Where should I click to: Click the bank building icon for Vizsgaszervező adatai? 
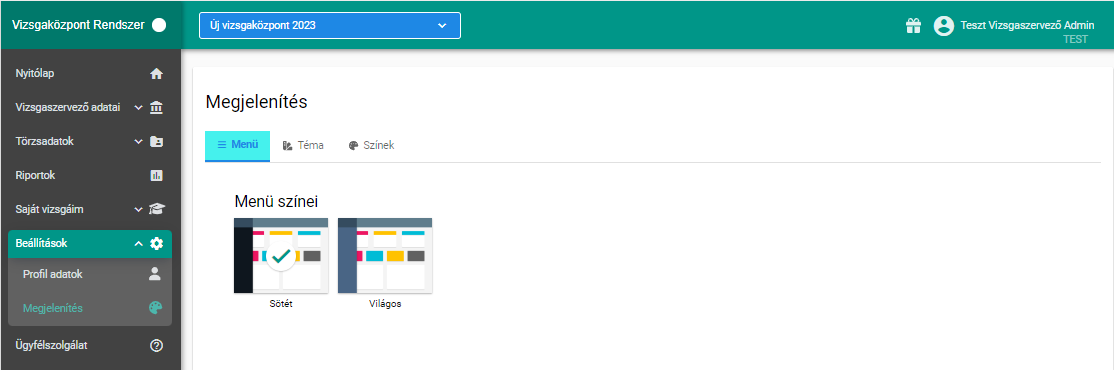coord(157,108)
